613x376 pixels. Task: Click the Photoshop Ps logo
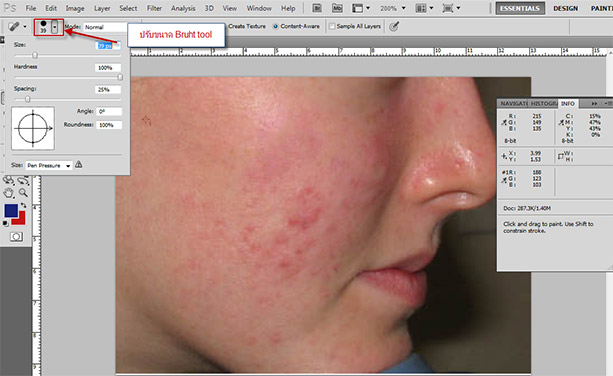click(x=10, y=8)
